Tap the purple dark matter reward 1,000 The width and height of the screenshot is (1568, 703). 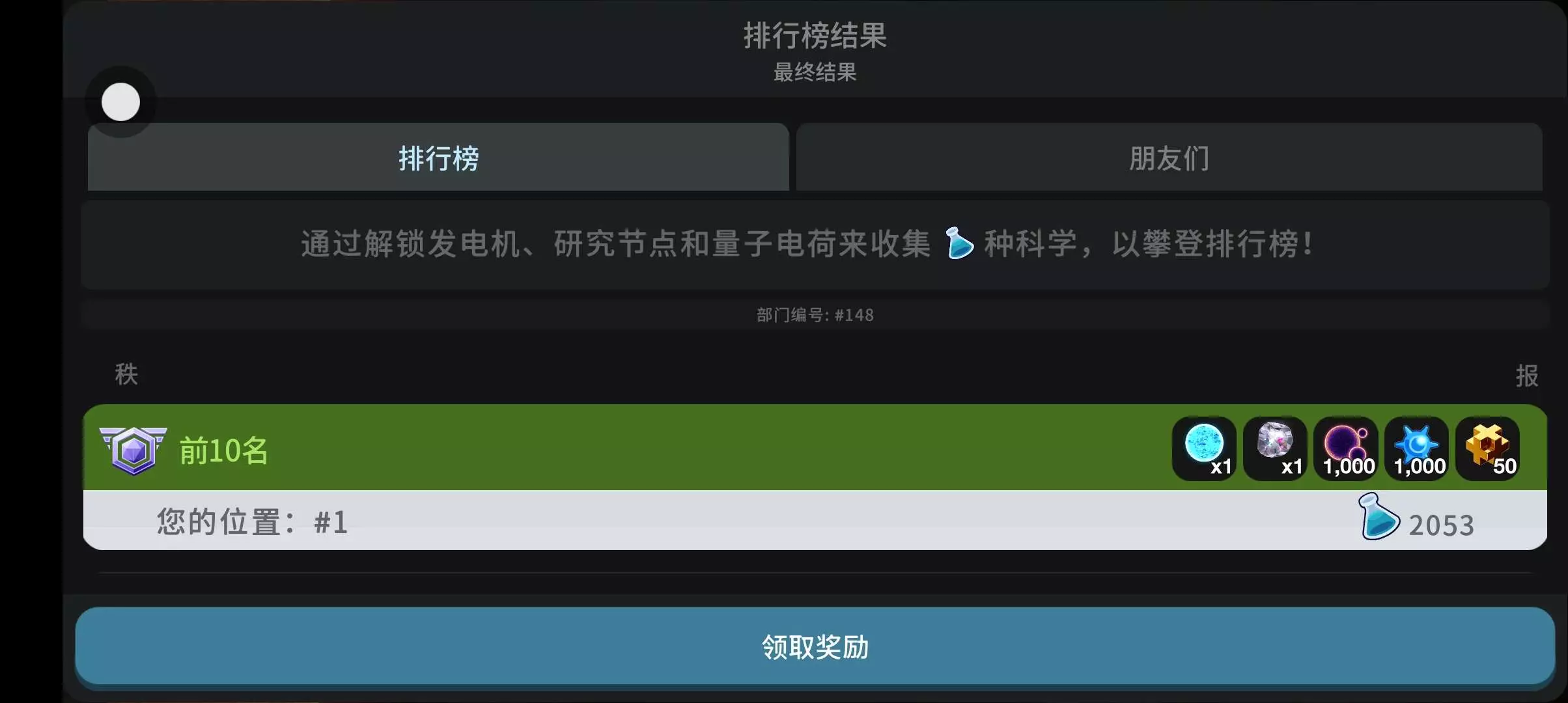point(1346,448)
